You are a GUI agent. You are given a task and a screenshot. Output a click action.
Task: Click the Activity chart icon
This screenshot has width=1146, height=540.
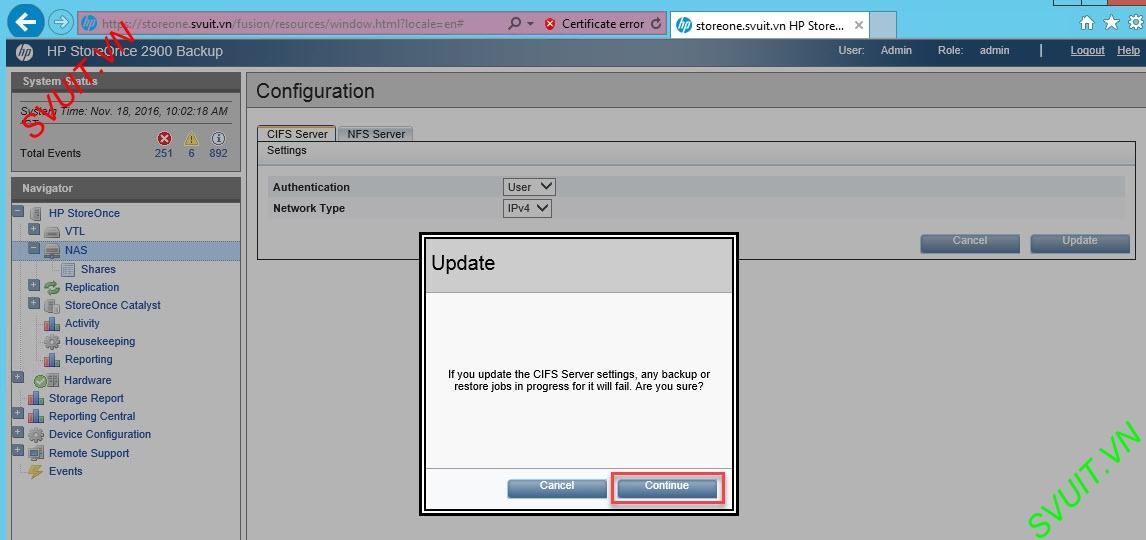tap(52, 324)
